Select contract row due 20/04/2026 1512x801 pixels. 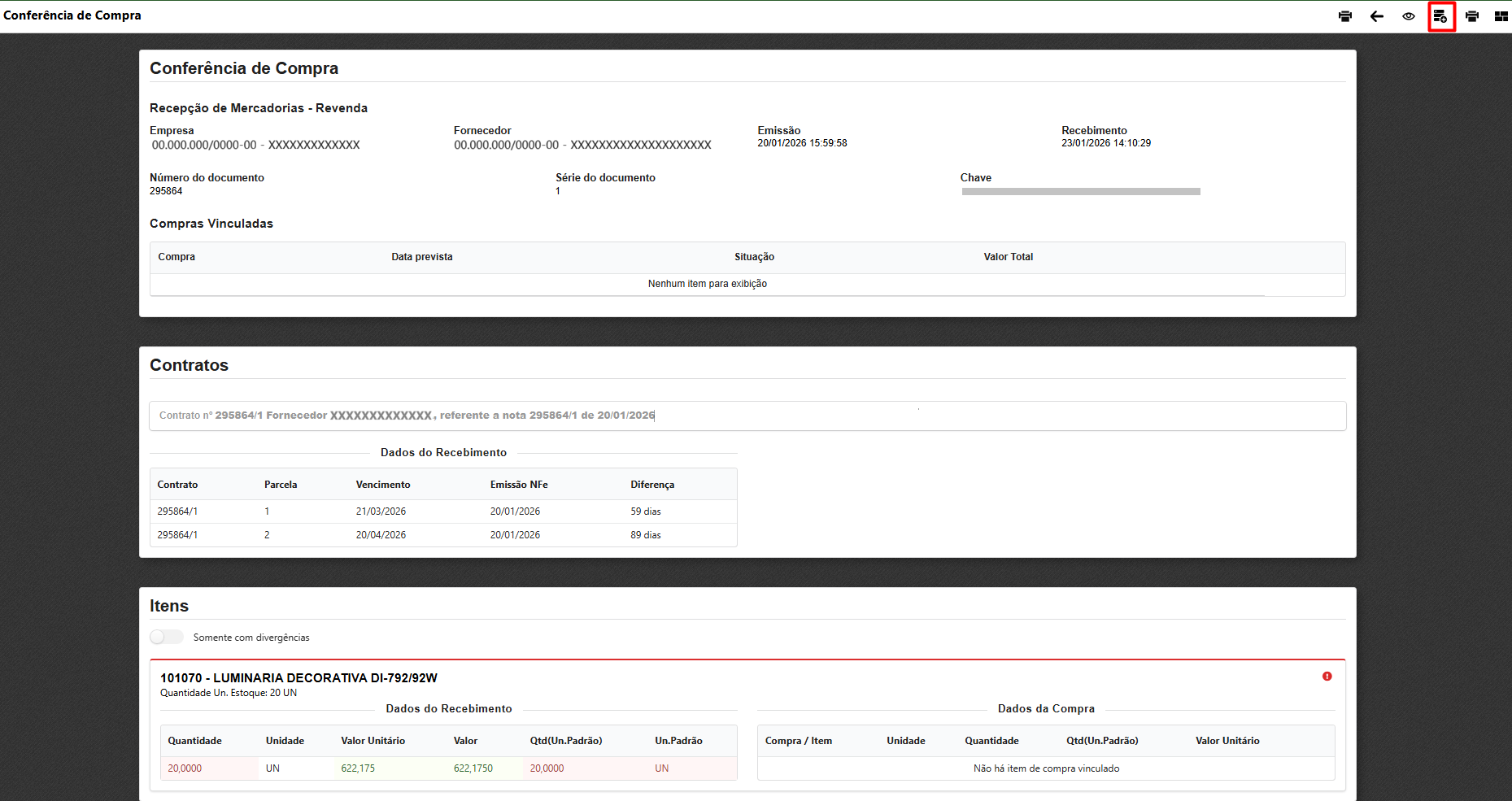[443, 535]
